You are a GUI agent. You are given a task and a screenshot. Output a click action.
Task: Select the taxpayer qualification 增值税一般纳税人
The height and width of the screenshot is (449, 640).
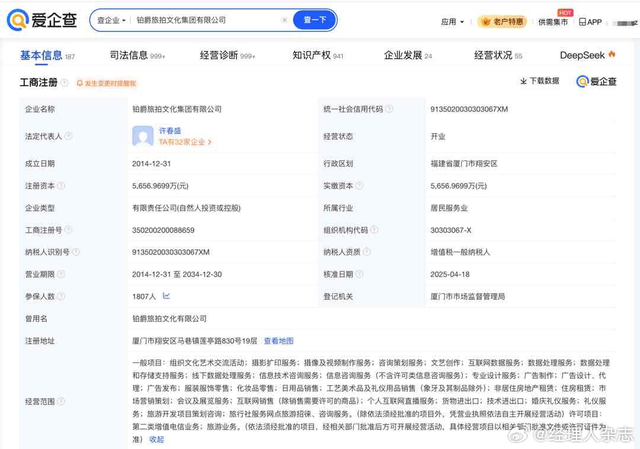pos(460,252)
